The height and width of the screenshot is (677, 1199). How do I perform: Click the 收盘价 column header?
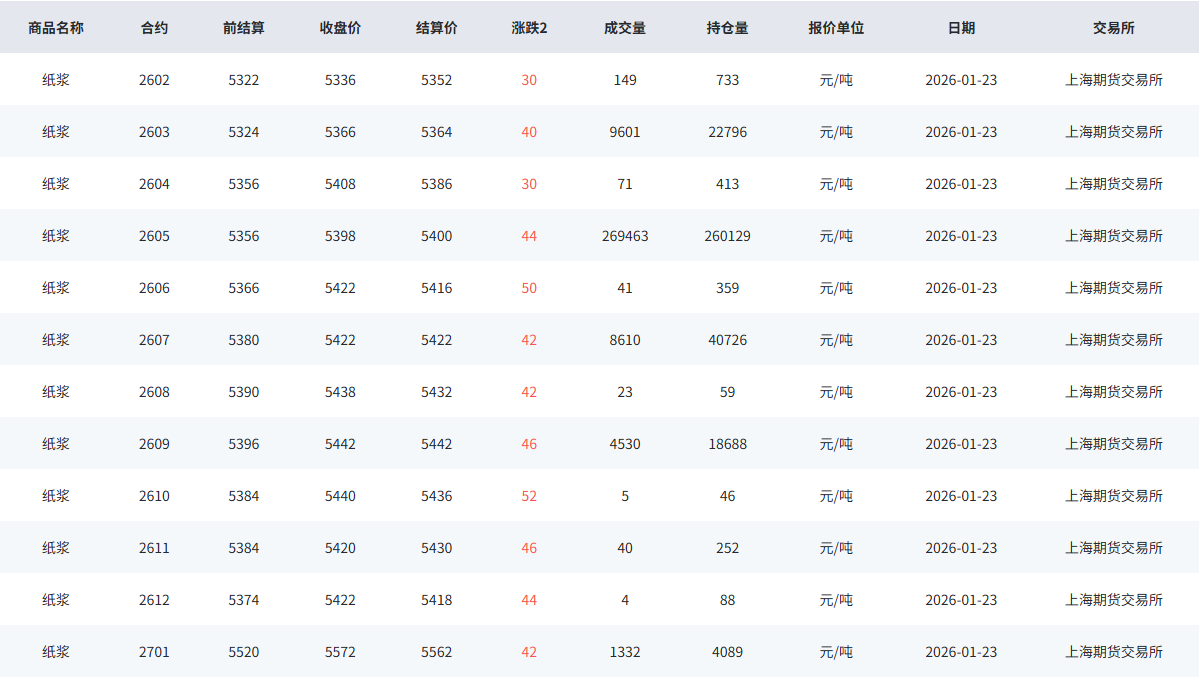340,28
